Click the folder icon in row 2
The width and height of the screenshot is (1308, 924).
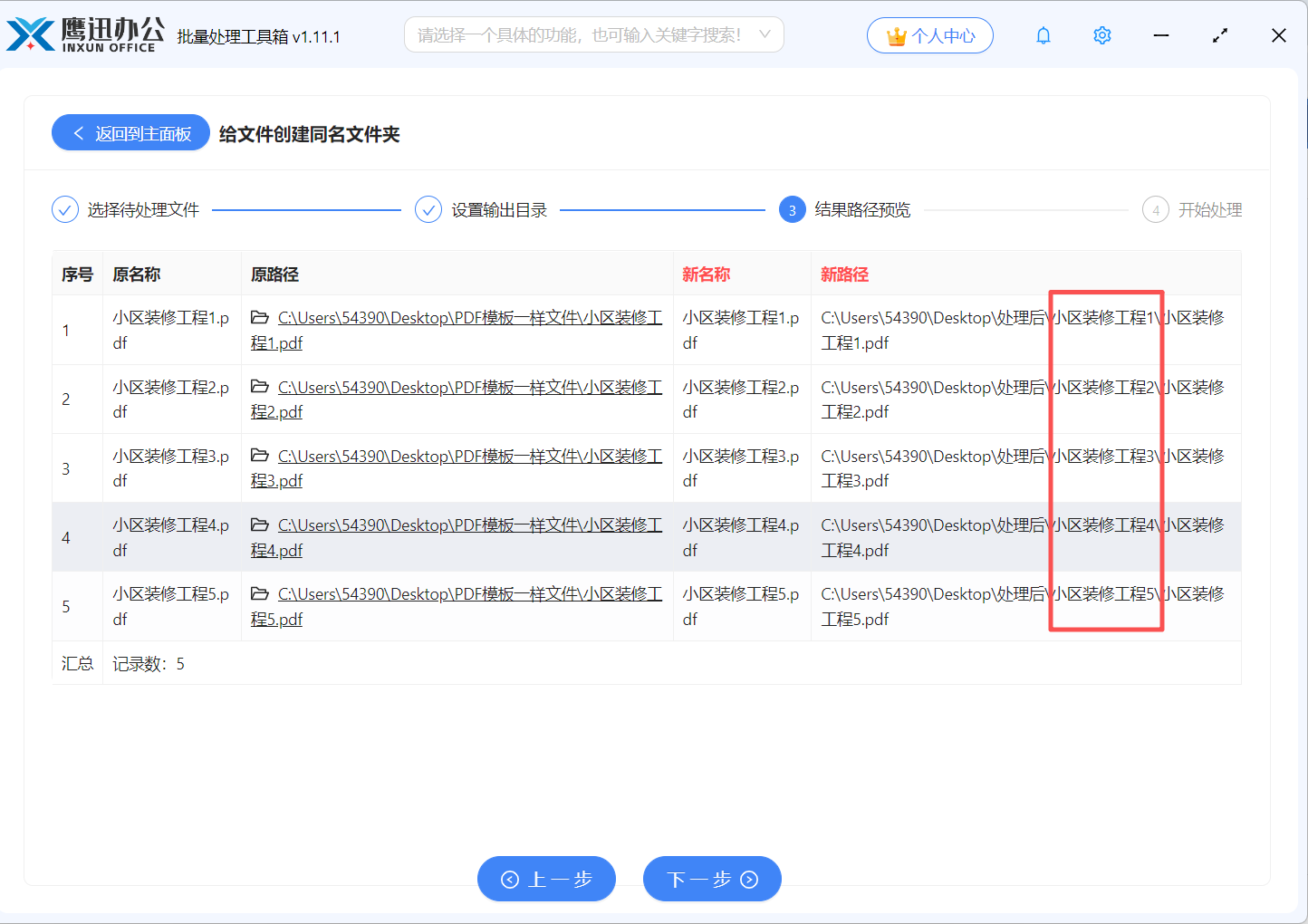tap(260, 387)
